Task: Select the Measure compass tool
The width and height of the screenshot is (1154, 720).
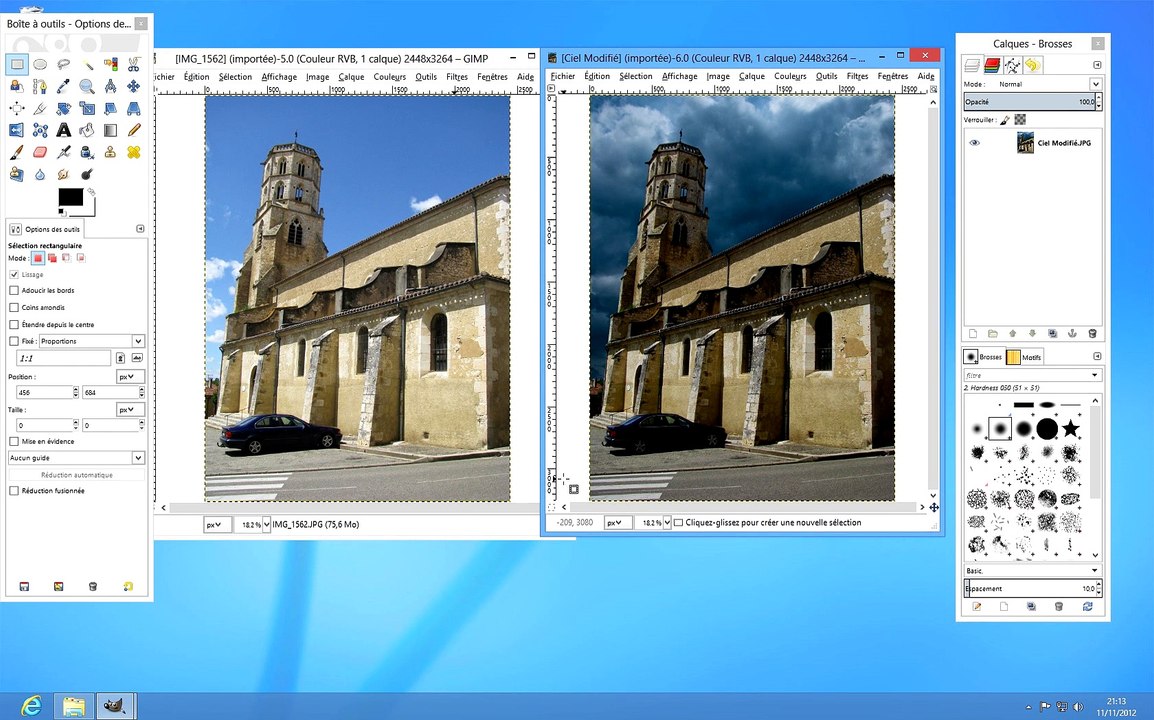Action: (x=110, y=86)
